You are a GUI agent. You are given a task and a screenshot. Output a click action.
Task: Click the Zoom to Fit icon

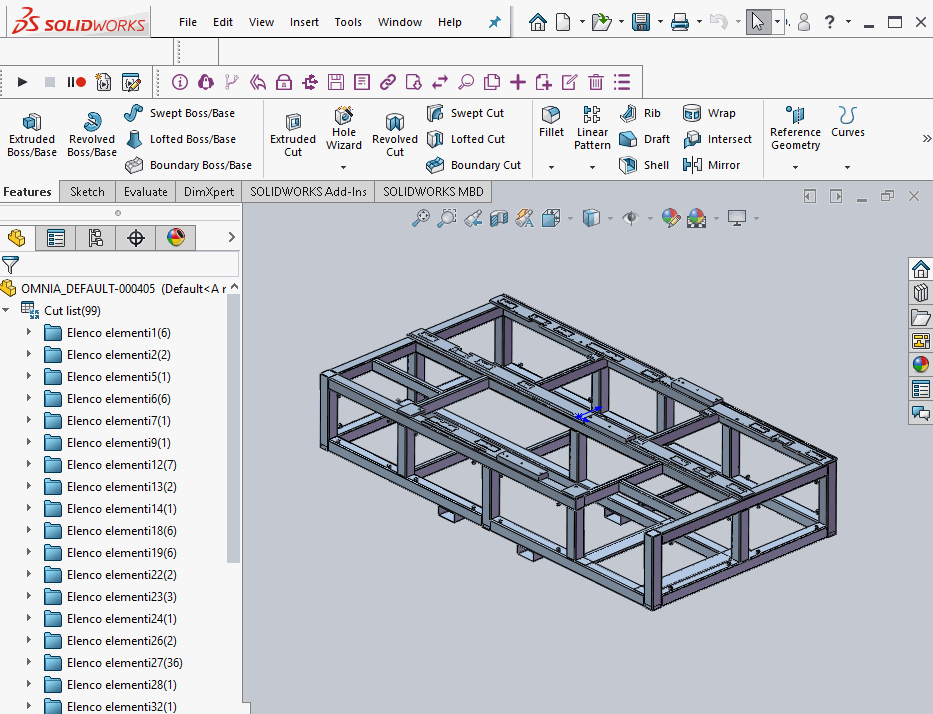click(x=421, y=218)
